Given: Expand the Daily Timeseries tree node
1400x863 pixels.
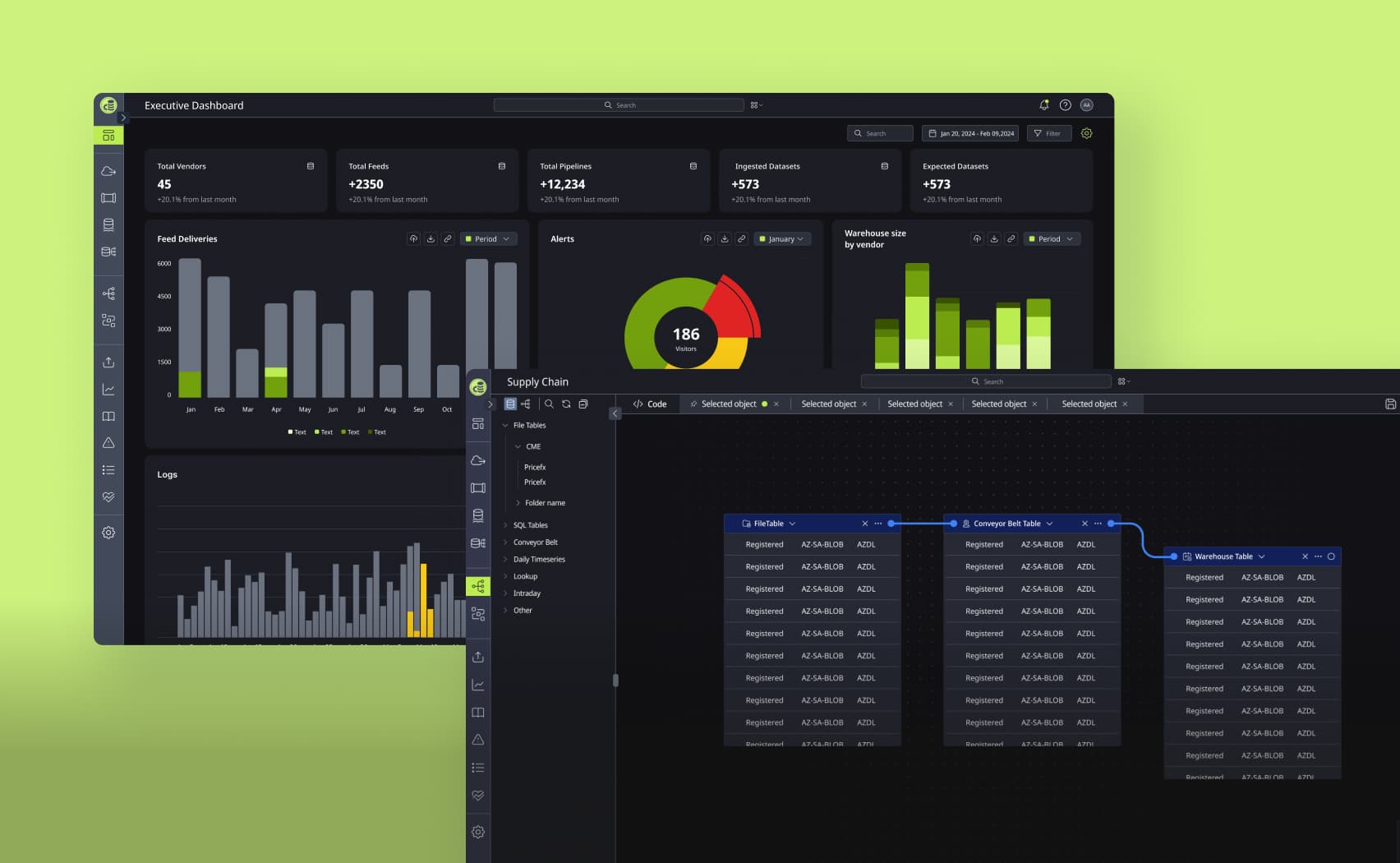Looking at the screenshot, I should click(505, 560).
